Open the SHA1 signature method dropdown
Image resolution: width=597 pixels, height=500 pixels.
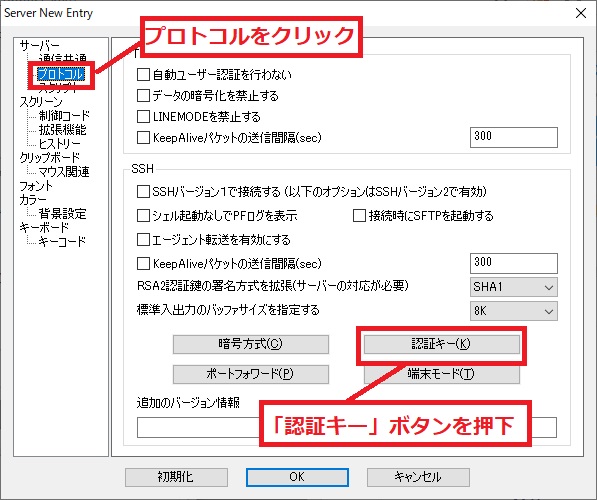514,287
